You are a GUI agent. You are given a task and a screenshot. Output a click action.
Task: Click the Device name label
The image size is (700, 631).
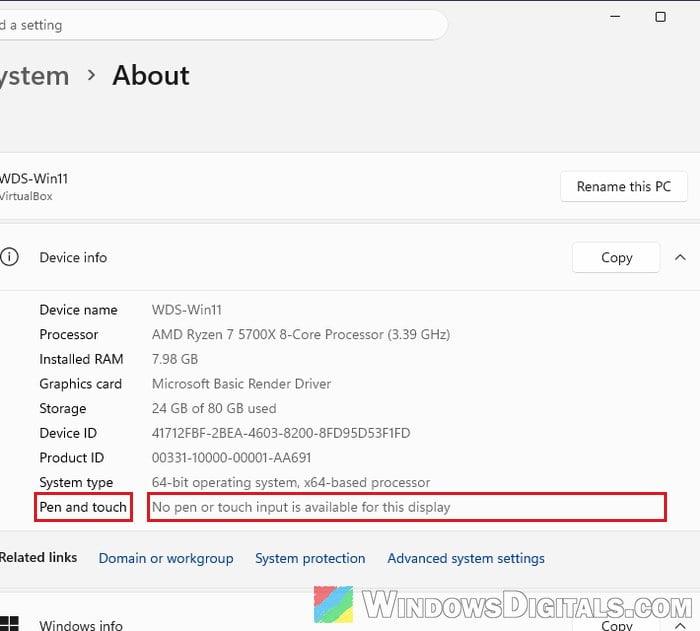pos(79,310)
